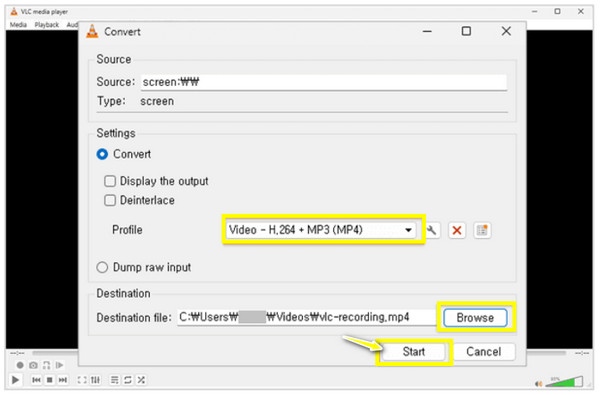This screenshot has height=395, width=600.
Task: Click Start to begin converting
Action: pos(414,351)
